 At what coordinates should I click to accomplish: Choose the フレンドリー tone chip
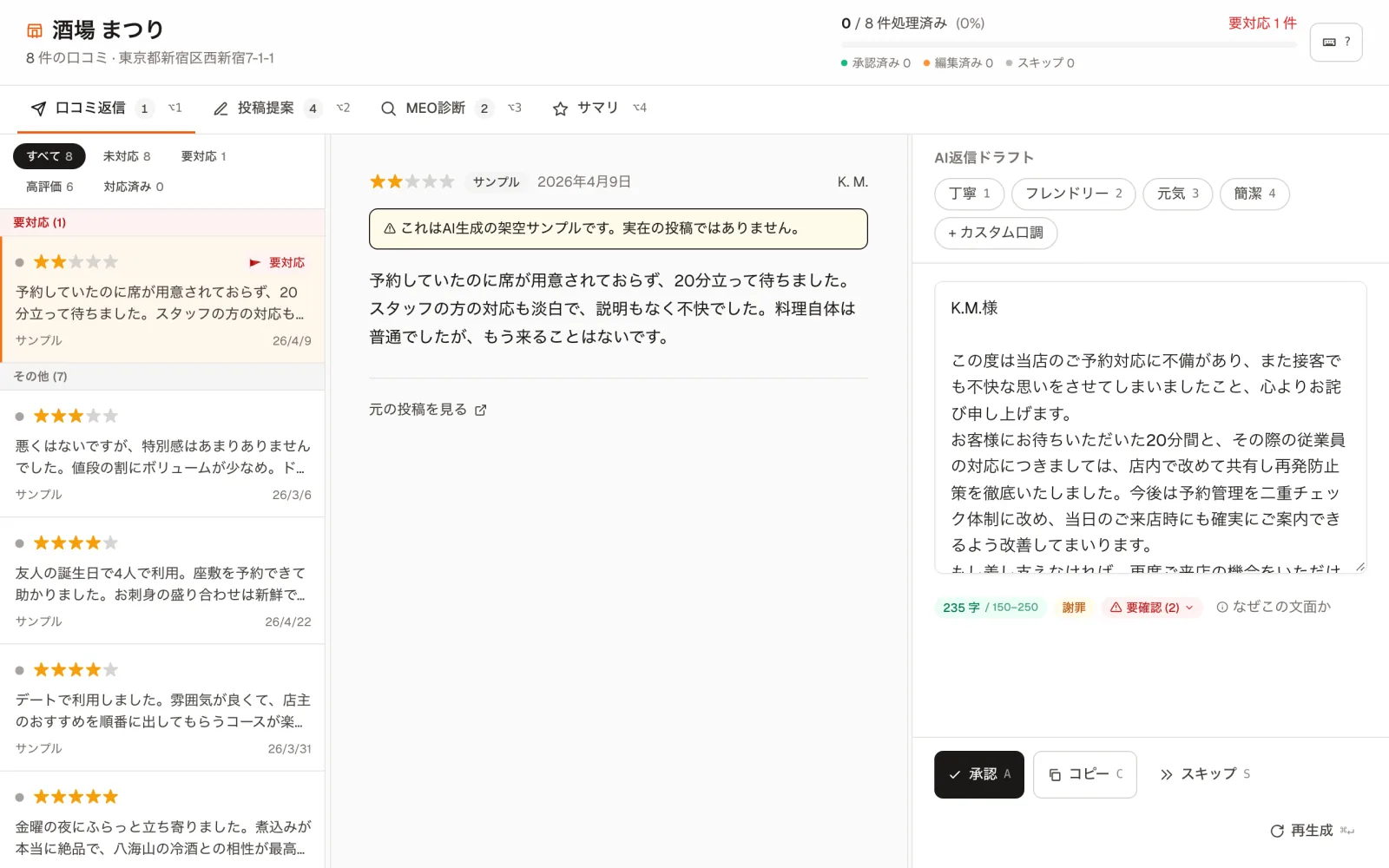click(x=1074, y=194)
